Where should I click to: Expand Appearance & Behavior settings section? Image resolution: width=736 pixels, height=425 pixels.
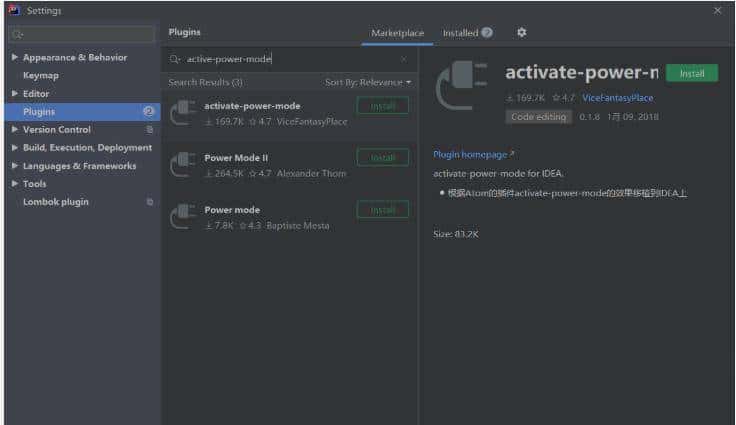coord(15,58)
